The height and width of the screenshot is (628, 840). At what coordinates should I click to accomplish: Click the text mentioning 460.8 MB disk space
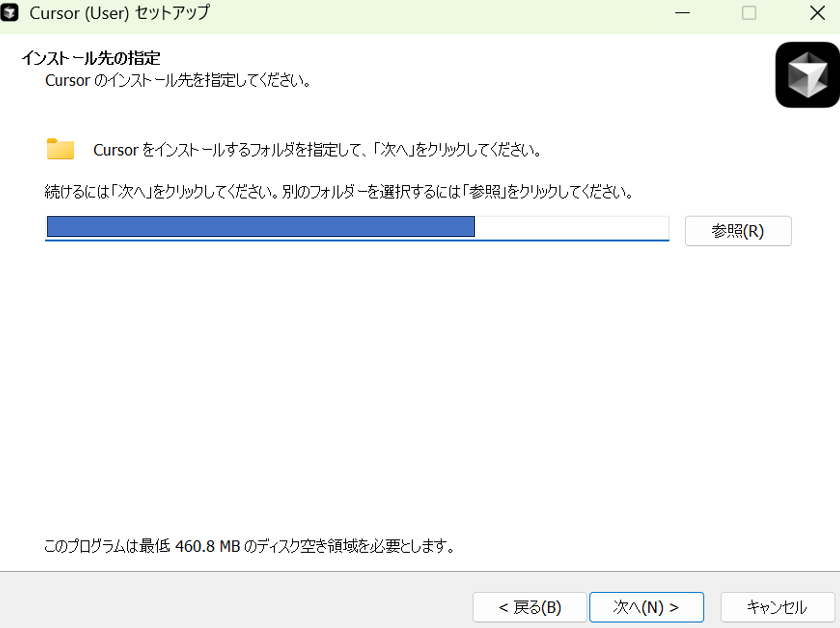tap(249, 546)
